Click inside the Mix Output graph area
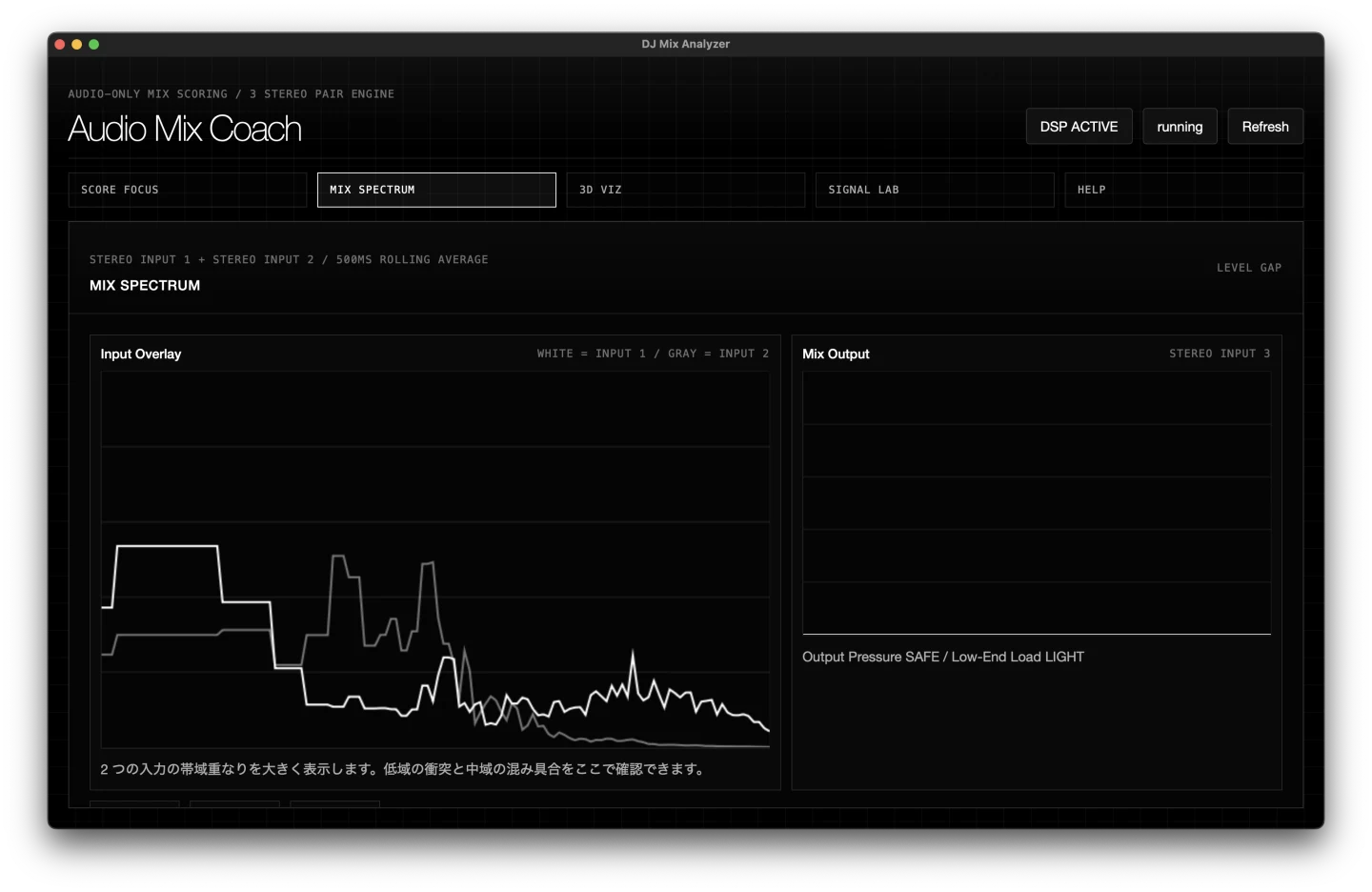This screenshot has height=892, width=1372. coord(1036,502)
